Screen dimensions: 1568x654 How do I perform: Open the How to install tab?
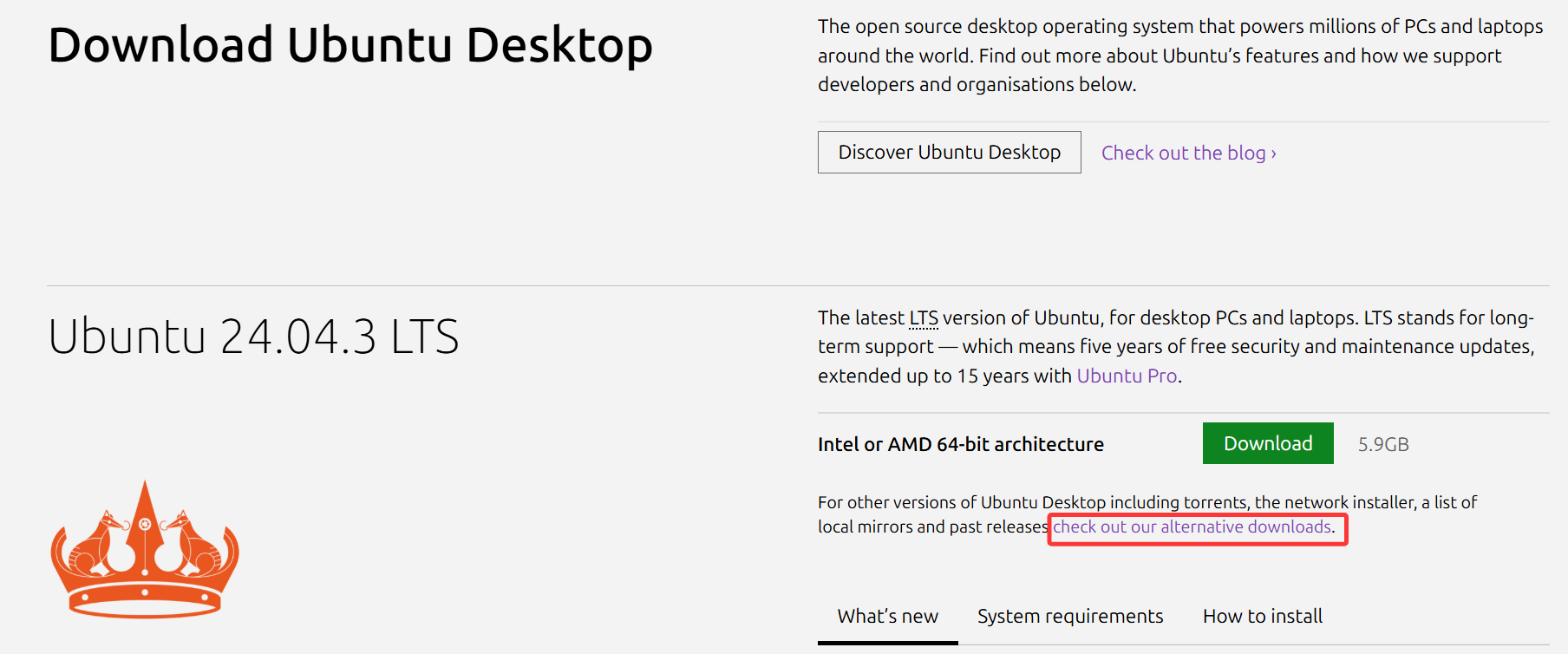coord(1263,617)
